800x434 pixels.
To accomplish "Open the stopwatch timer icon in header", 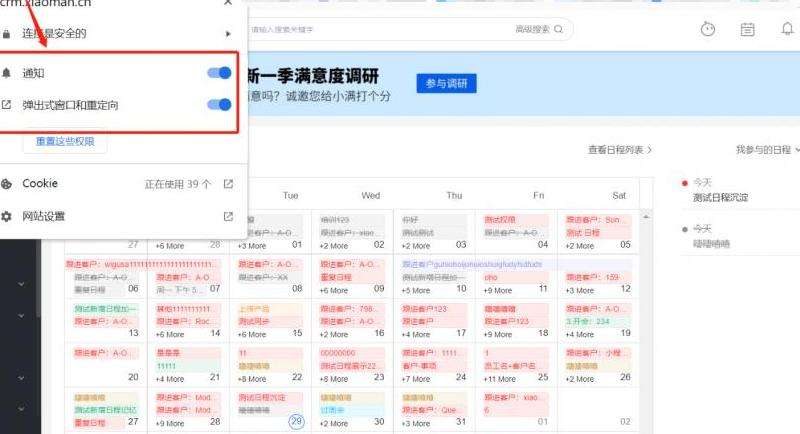I will click(708, 29).
